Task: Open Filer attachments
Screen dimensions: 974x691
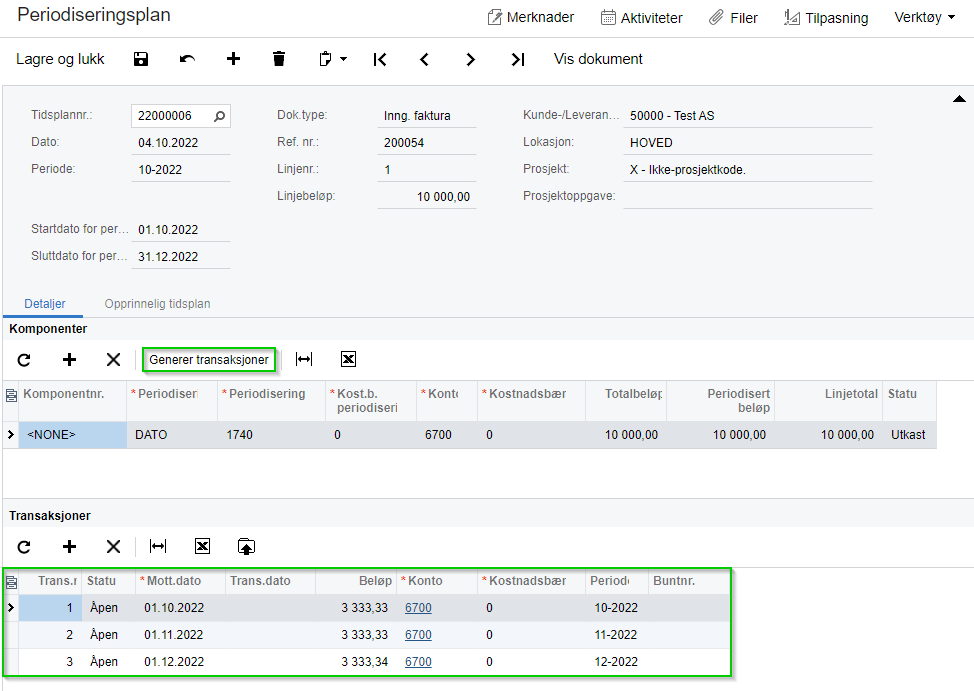Action: tap(733, 18)
